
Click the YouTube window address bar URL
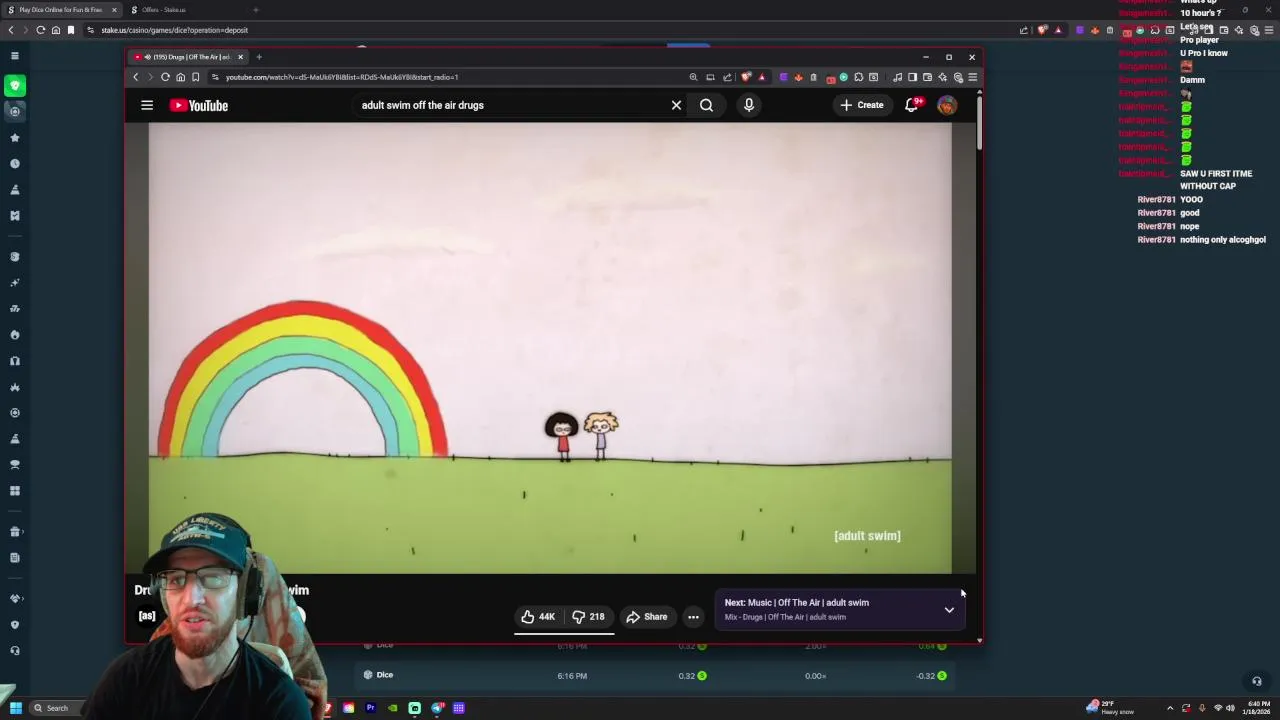pyautogui.click(x=342, y=77)
